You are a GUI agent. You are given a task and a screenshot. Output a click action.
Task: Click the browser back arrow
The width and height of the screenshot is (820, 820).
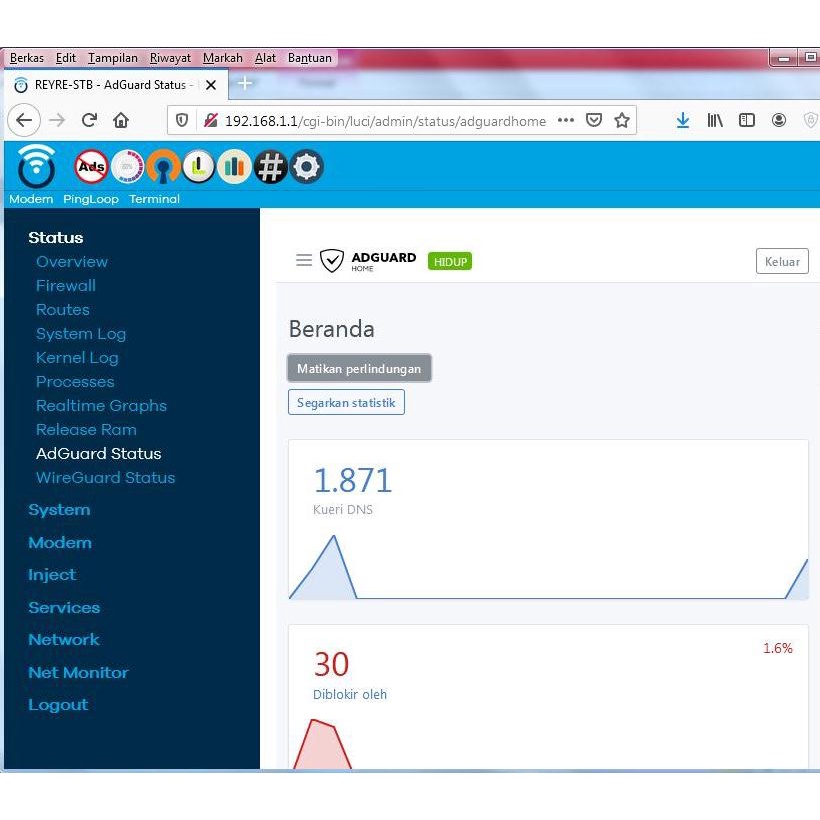pos(24,120)
